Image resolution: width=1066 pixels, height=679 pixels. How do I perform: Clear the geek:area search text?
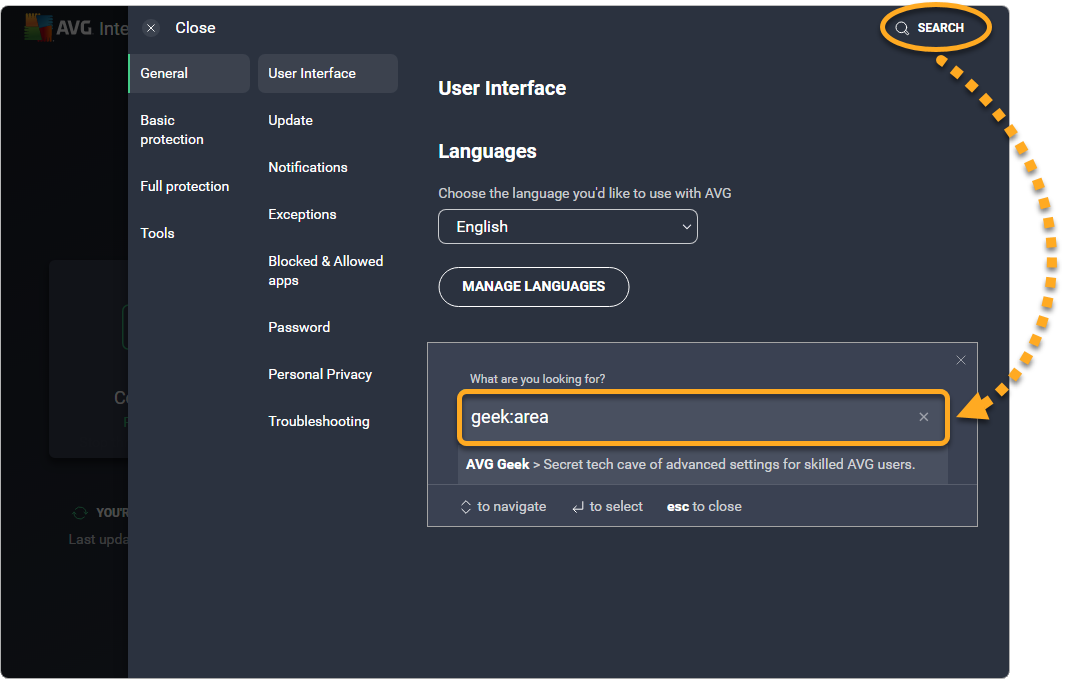[924, 417]
